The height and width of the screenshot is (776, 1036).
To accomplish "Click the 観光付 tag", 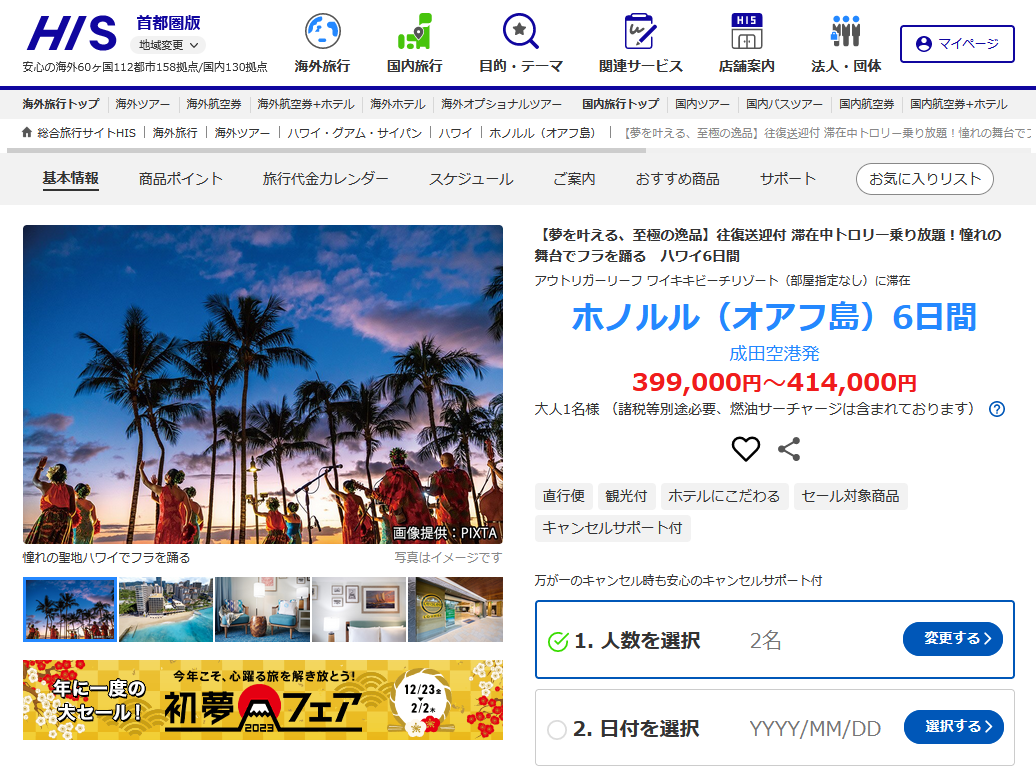I will pos(626,496).
